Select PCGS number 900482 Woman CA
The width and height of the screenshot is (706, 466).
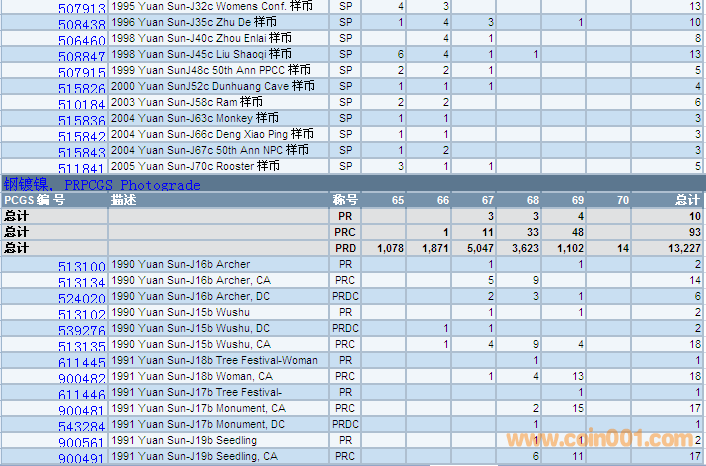click(x=81, y=379)
